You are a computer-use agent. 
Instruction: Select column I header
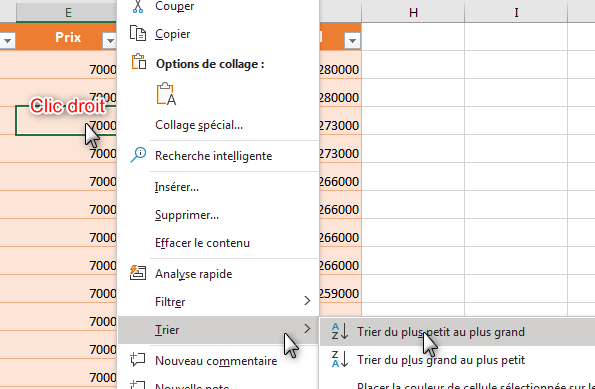pos(516,13)
